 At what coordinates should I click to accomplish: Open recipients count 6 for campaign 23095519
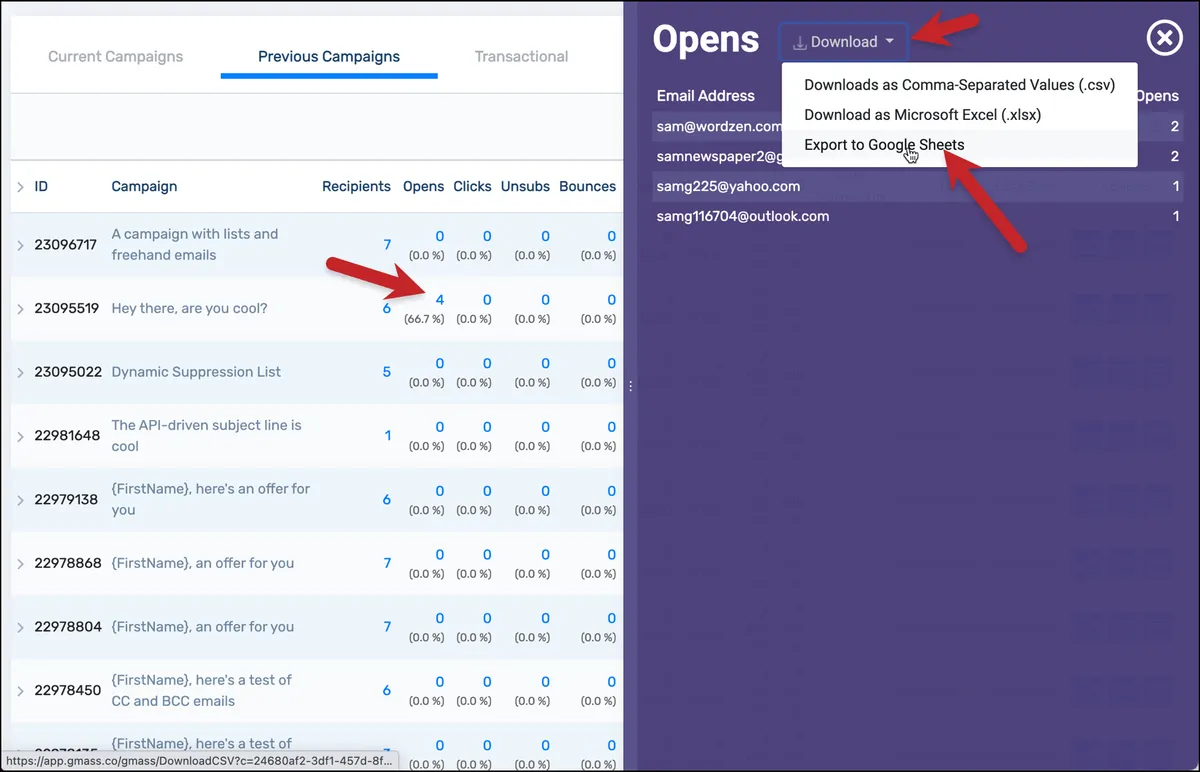point(387,309)
